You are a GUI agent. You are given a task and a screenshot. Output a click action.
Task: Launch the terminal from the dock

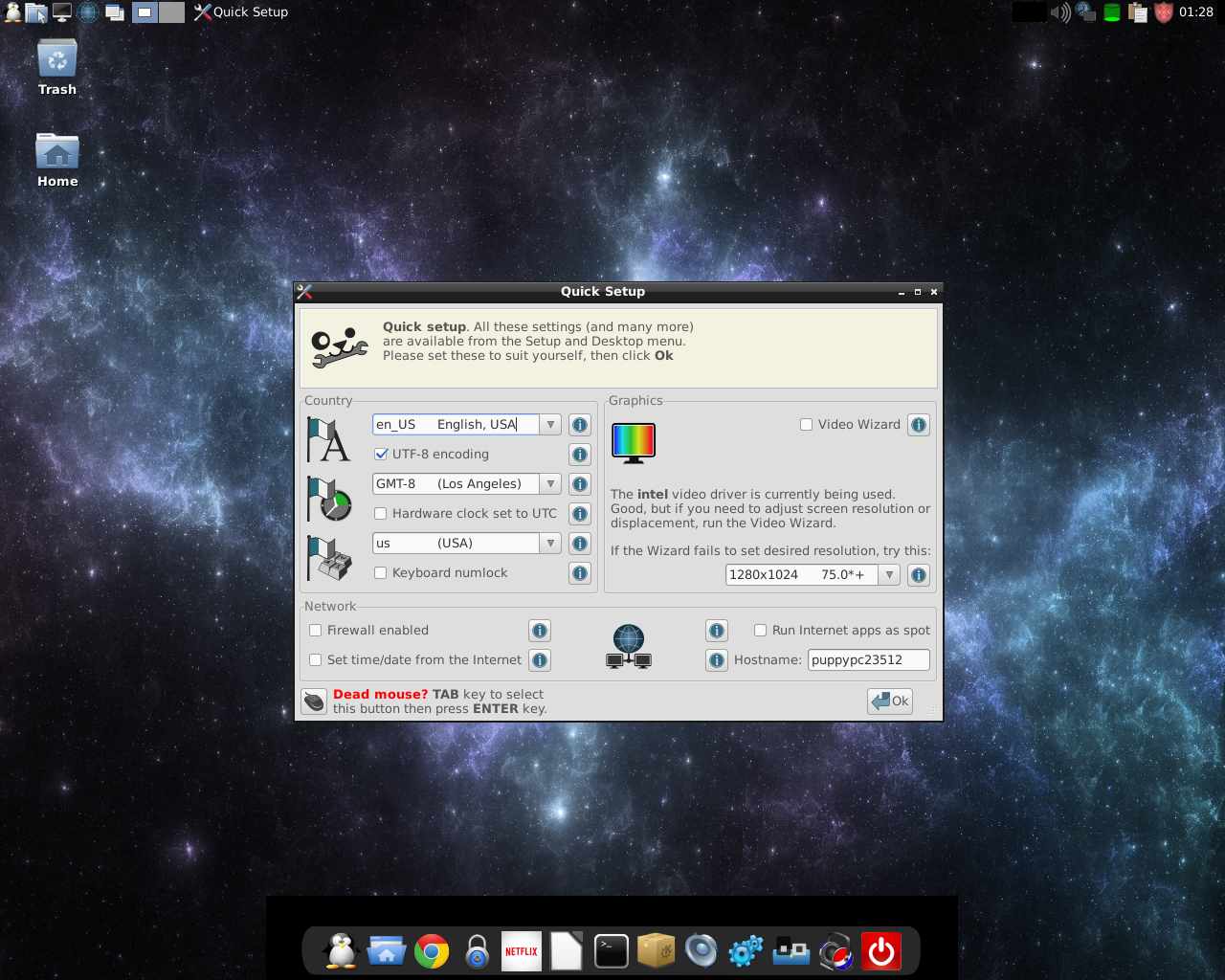[611, 951]
